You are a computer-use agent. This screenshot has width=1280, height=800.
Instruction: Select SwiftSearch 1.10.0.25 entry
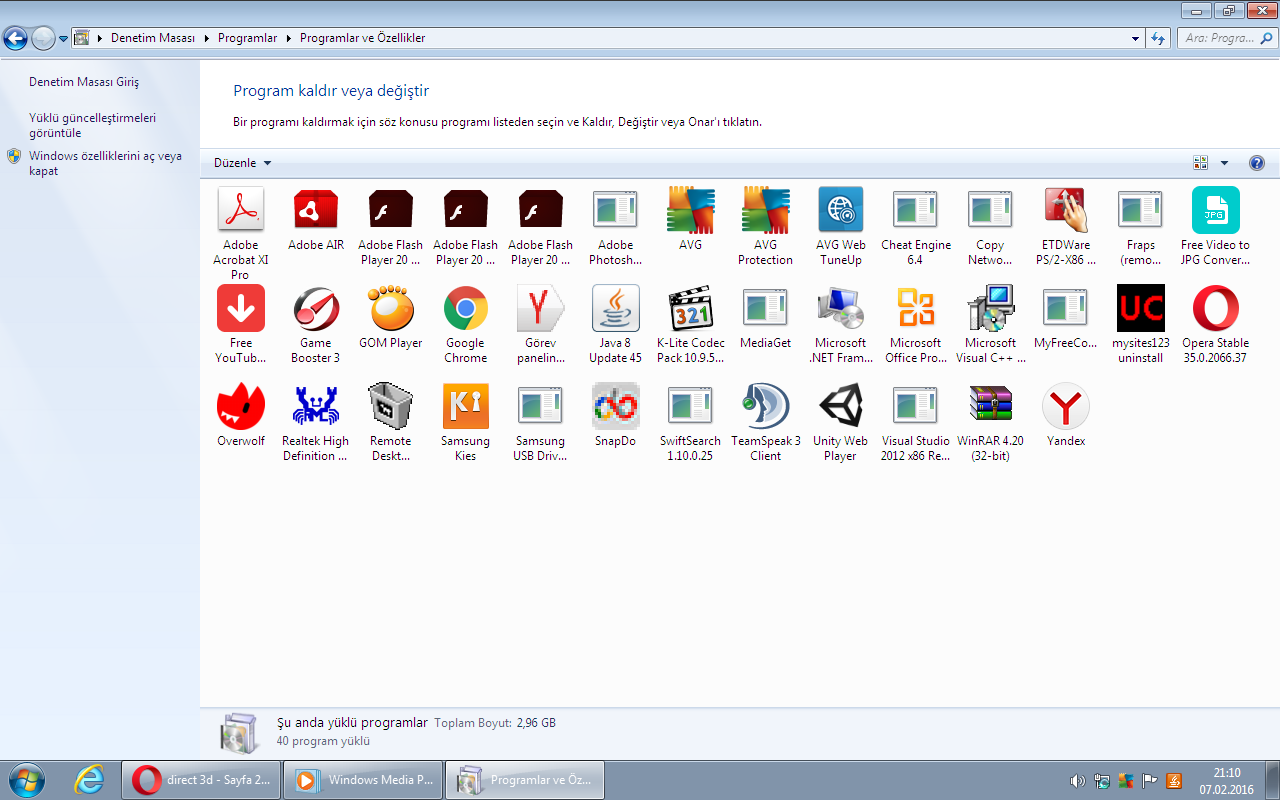pyautogui.click(x=691, y=422)
